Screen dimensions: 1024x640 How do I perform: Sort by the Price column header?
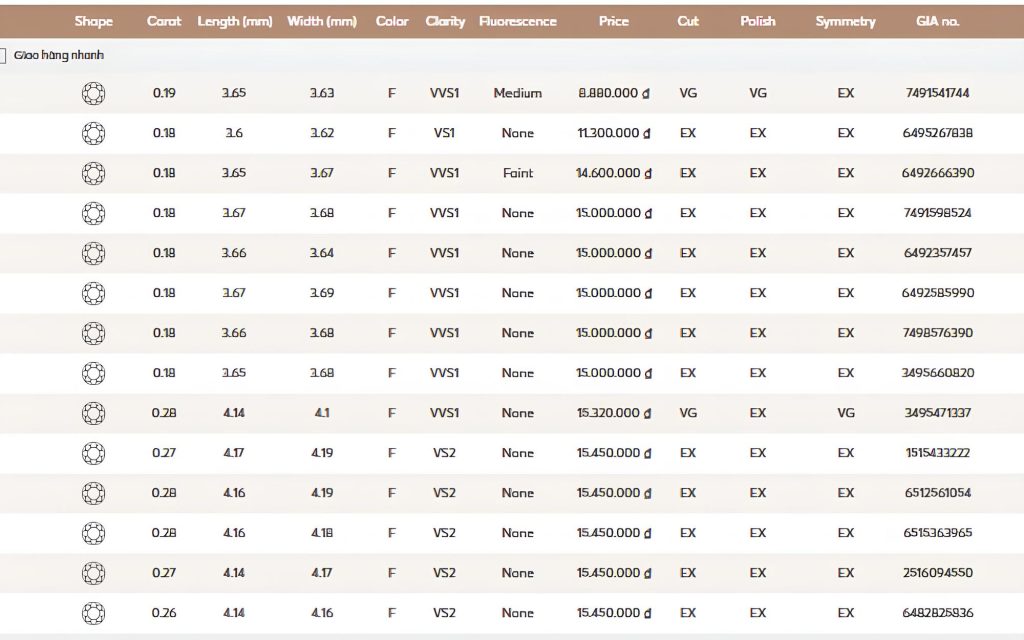(x=614, y=21)
